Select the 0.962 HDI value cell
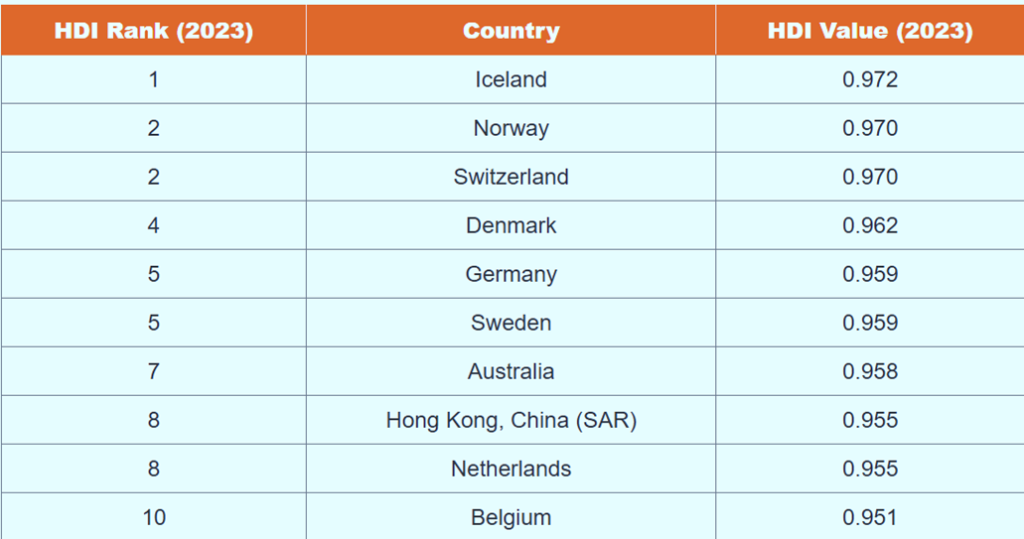 click(870, 225)
